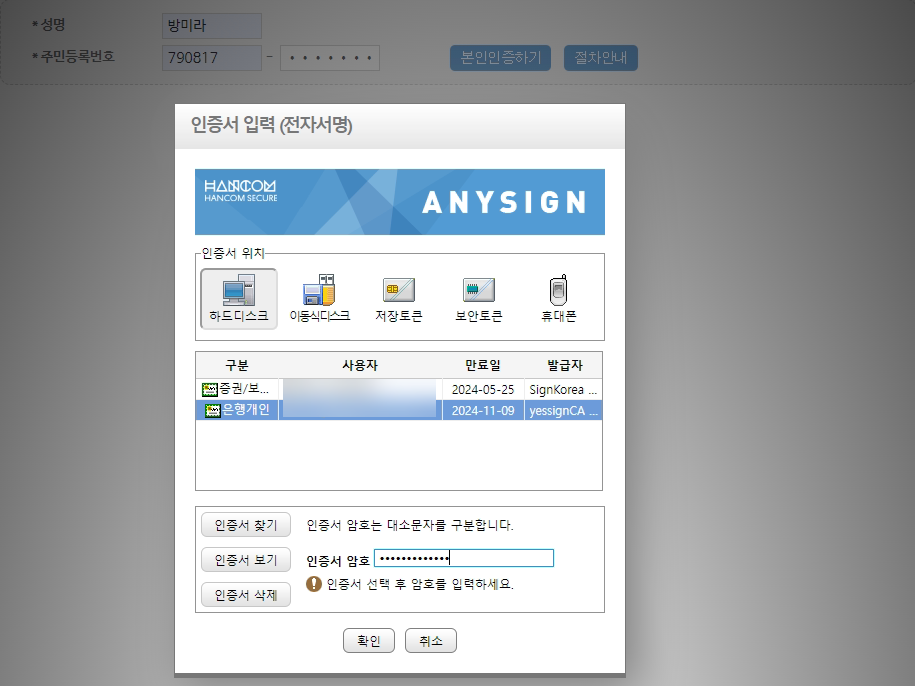Click the yessignCA issuer cell
915x686 pixels.
(563, 411)
